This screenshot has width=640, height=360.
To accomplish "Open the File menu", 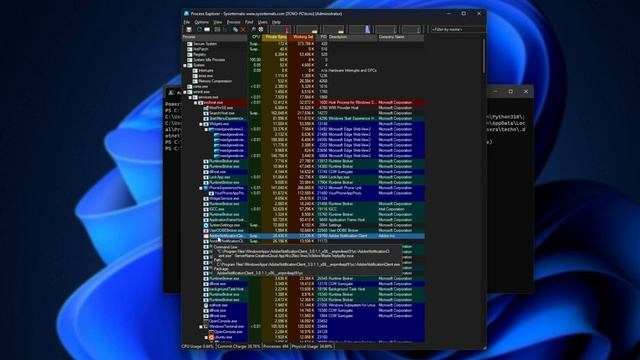I will (187, 22).
